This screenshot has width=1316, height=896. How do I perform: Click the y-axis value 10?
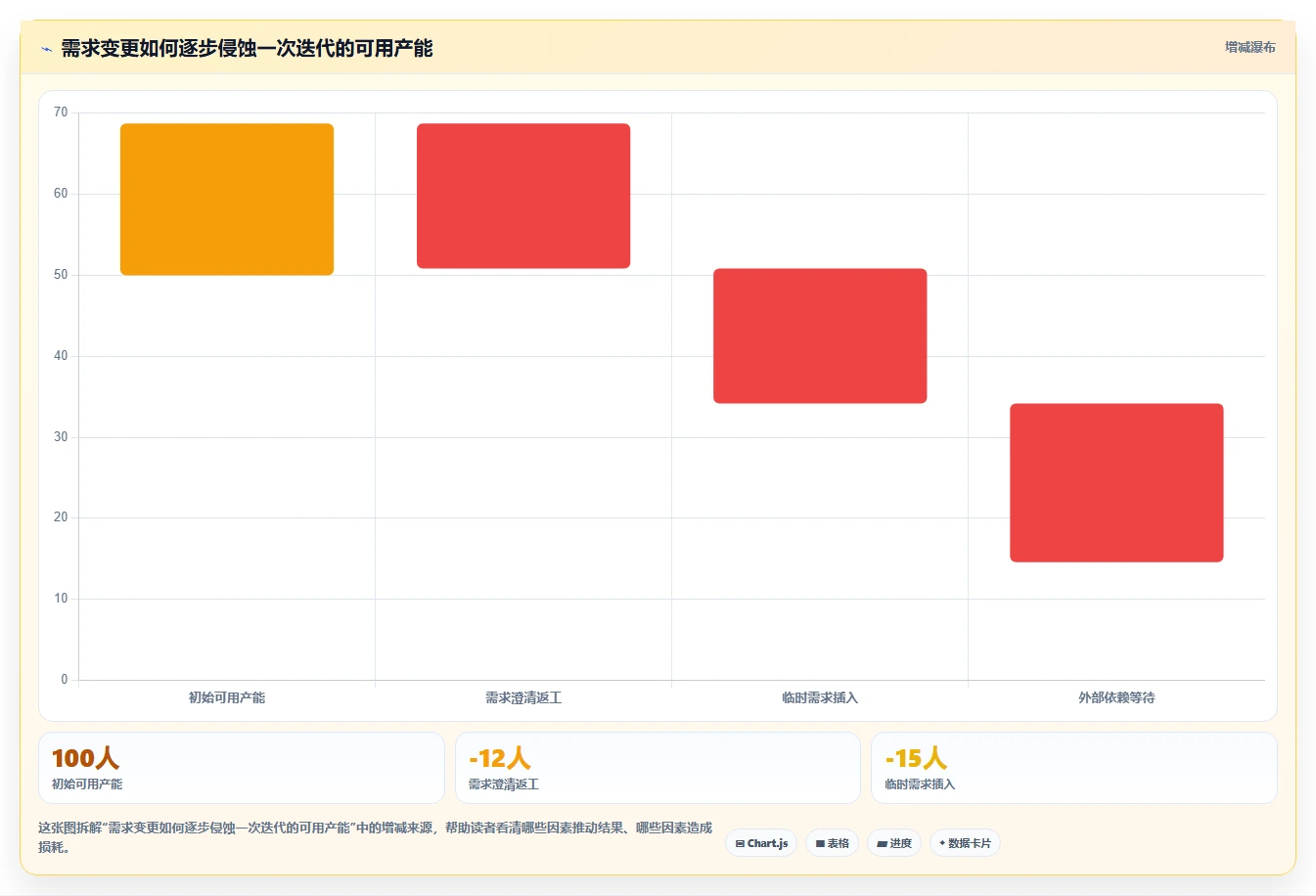tap(61, 599)
